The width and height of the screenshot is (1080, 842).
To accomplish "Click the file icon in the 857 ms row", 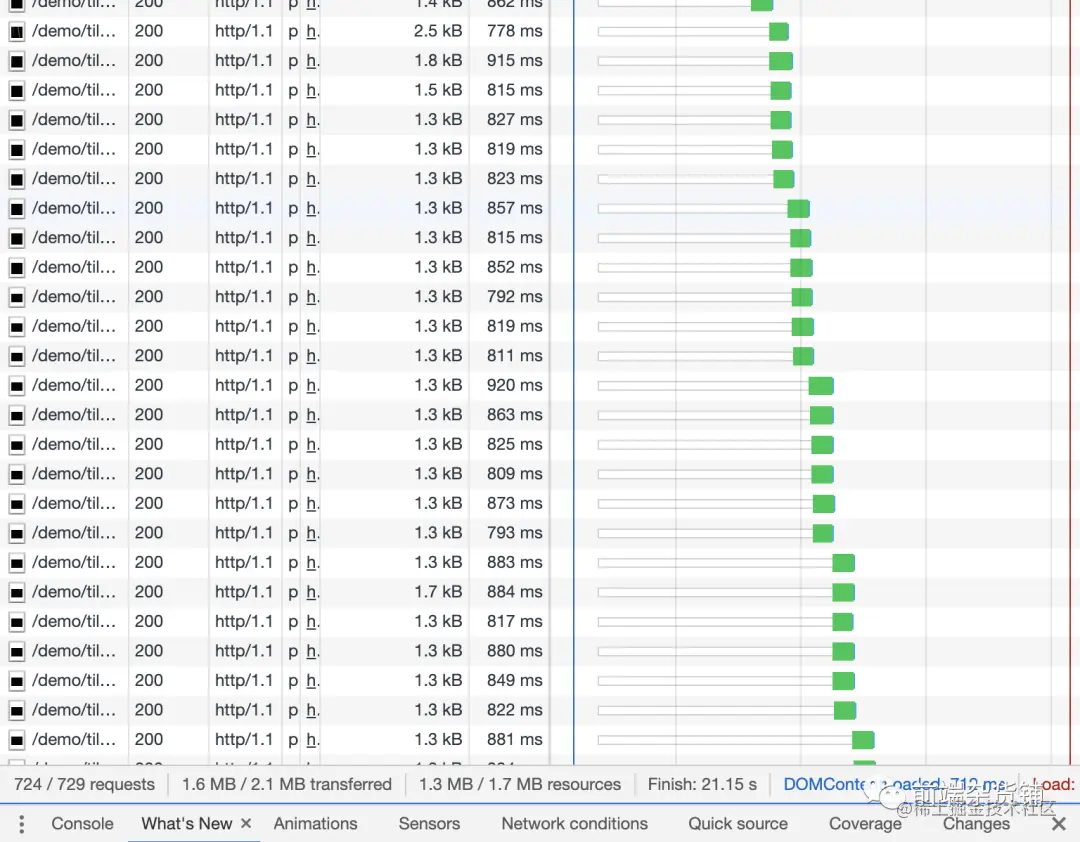I will point(17,209).
